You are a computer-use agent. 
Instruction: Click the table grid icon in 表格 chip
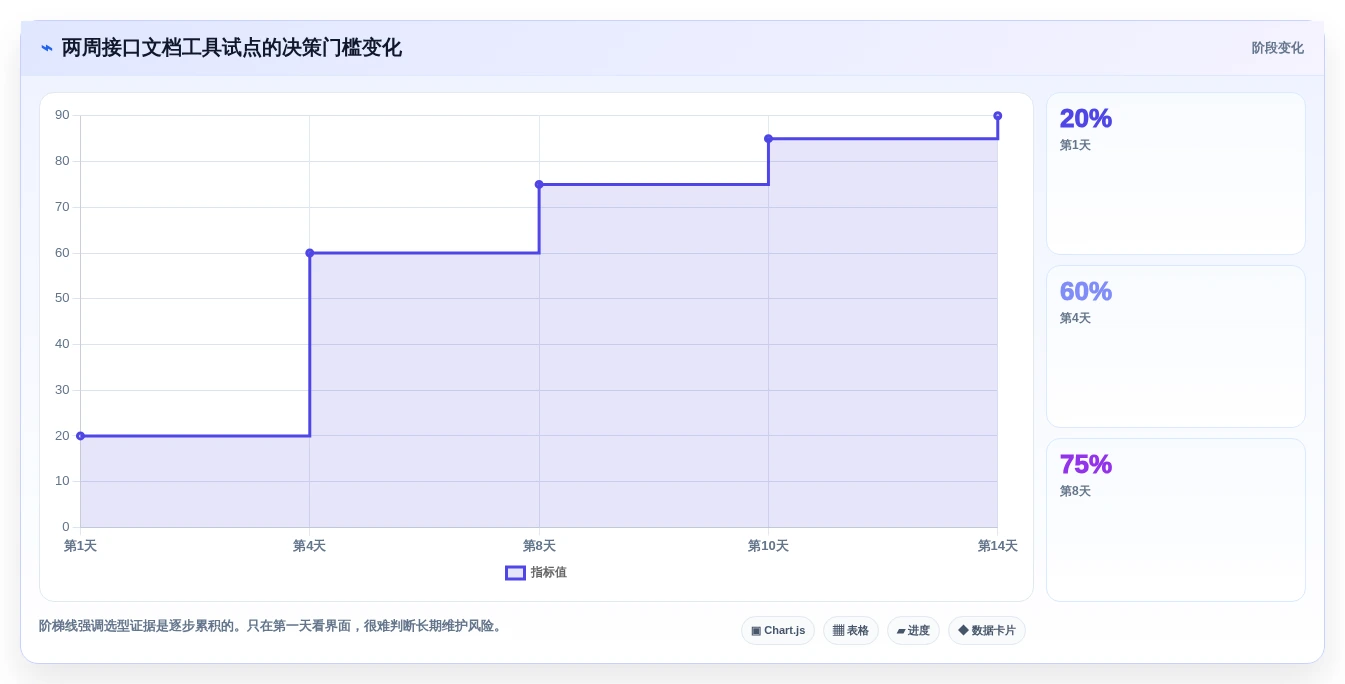point(838,631)
